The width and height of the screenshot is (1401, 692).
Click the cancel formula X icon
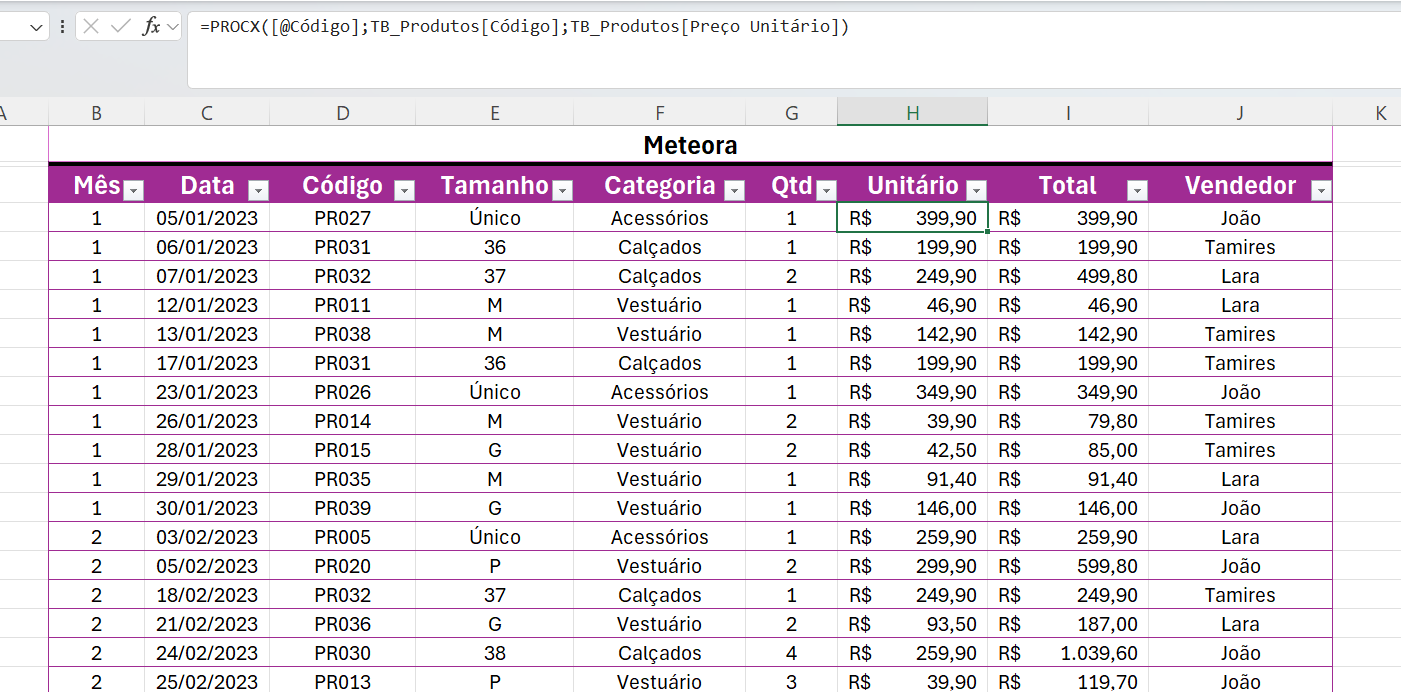pyautogui.click(x=91, y=27)
